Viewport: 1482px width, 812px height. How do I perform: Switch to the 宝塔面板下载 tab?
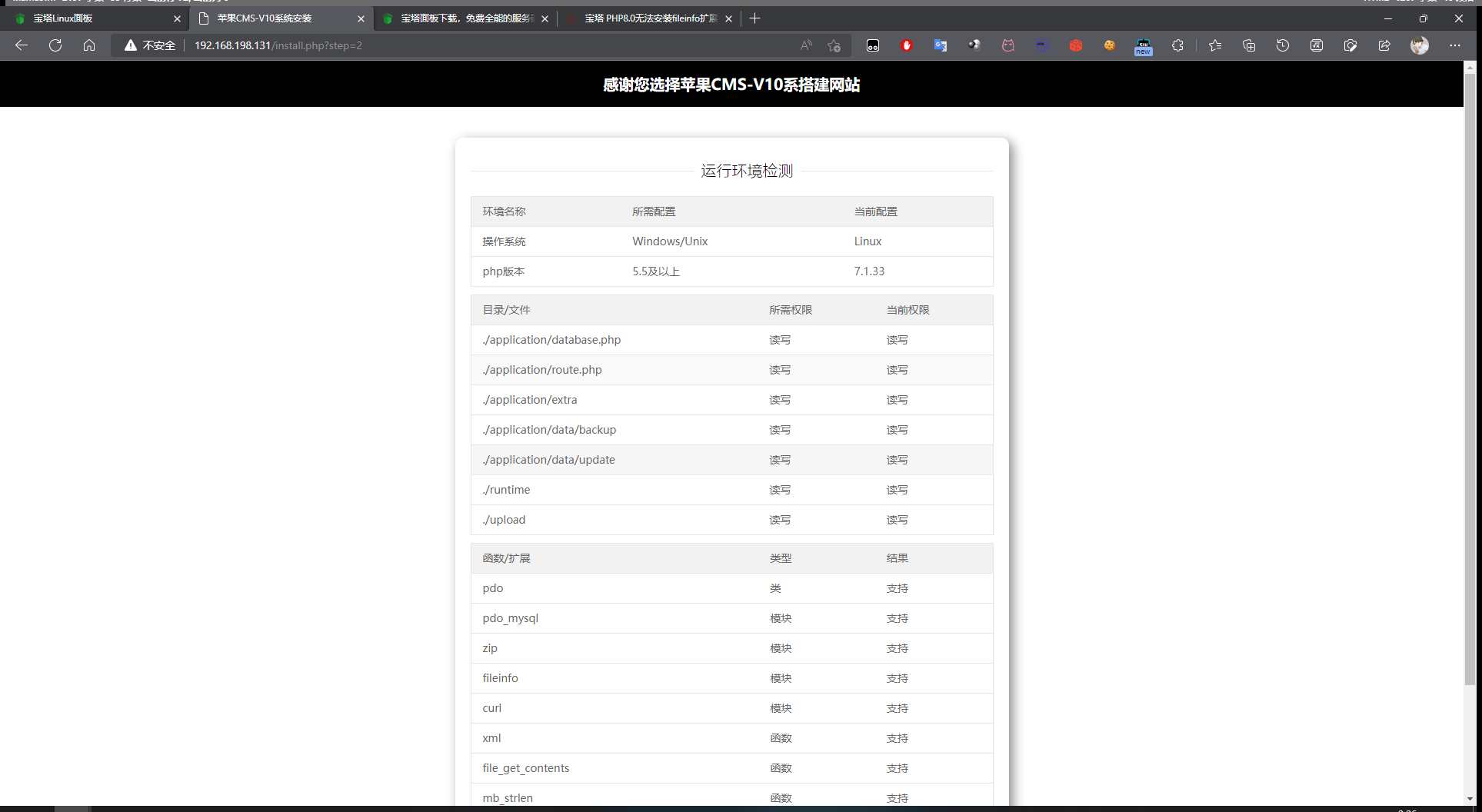click(465, 18)
